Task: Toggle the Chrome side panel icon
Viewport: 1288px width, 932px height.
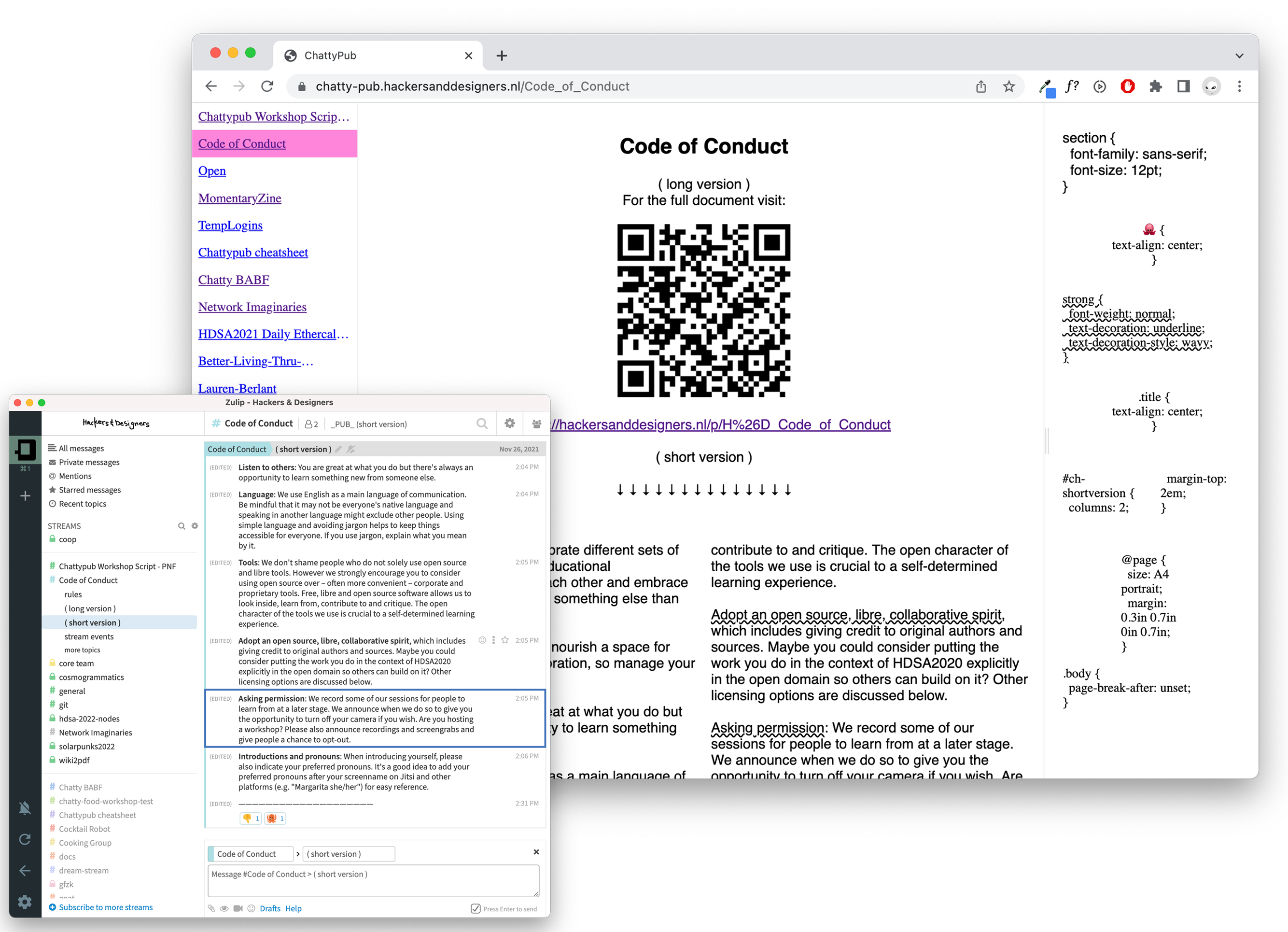Action: (x=1184, y=86)
